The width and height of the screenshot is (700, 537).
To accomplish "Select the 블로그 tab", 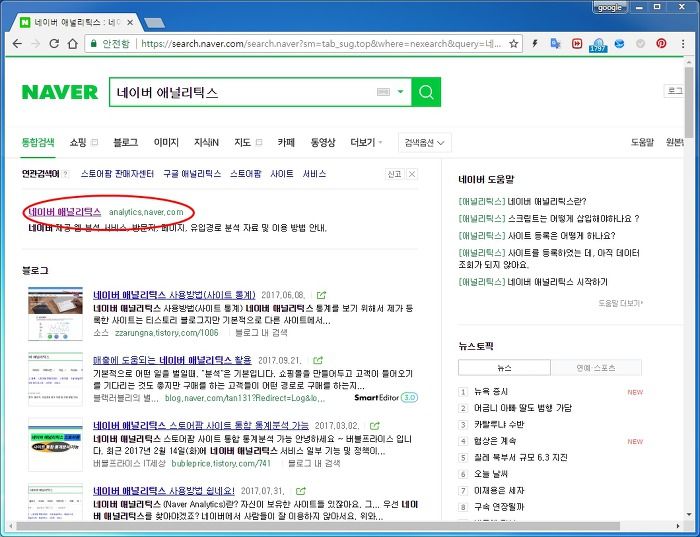I will click(125, 142).
